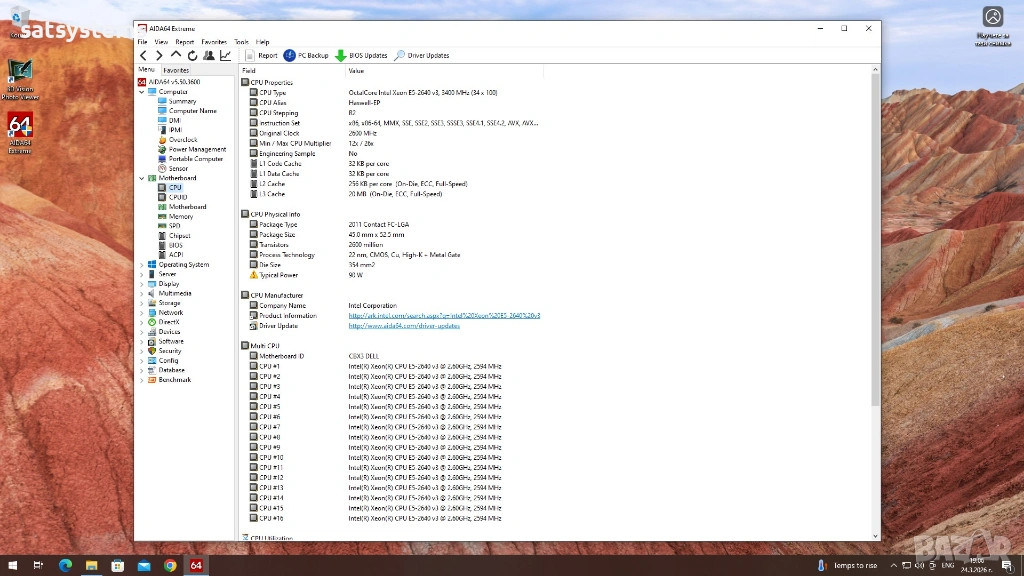Expand the Benchmark tree node
This screenshot has height=576, width=1024.
pos(142,380)
